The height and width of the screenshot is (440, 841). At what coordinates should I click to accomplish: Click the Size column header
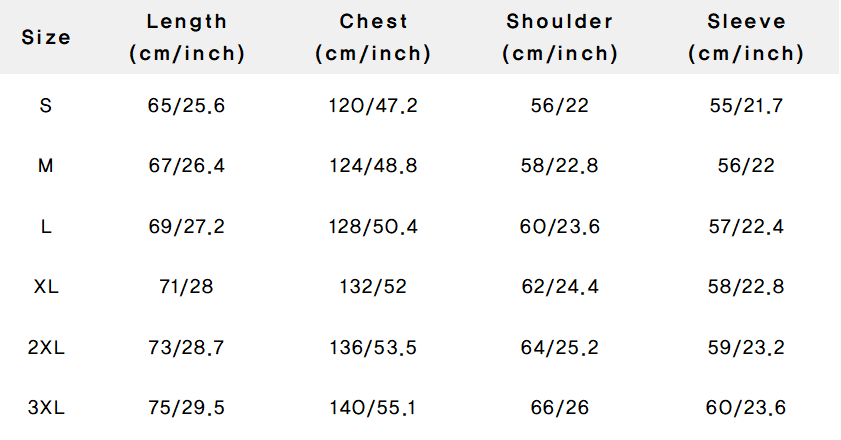46,37
